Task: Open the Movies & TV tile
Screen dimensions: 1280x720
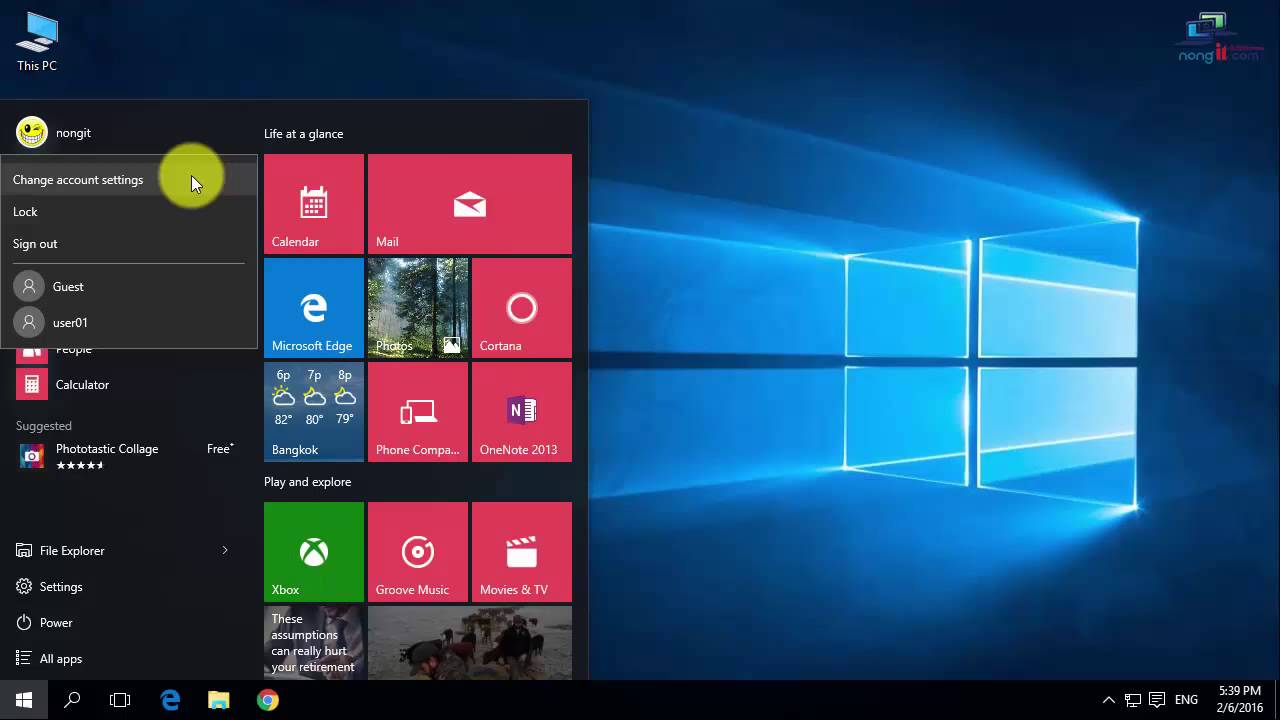Action: coord(522,552)
